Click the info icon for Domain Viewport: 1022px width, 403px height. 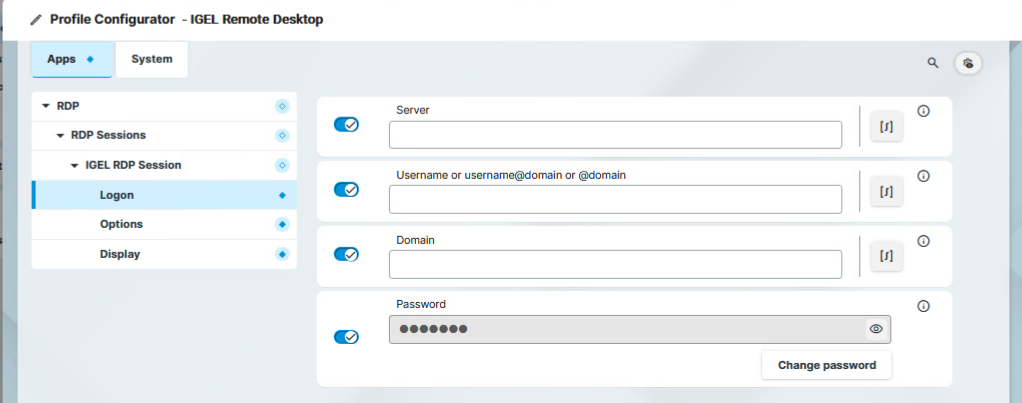(923, 241)
